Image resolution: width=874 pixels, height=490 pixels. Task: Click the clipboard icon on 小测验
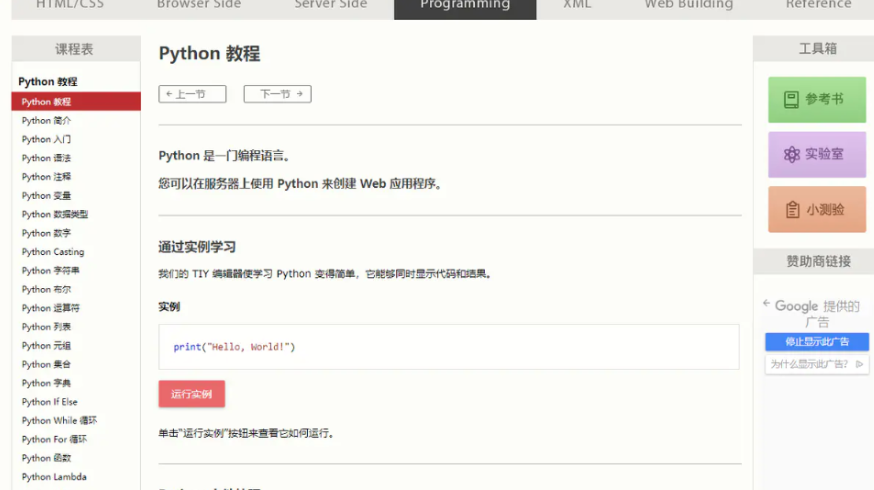[x=792, y=210]
